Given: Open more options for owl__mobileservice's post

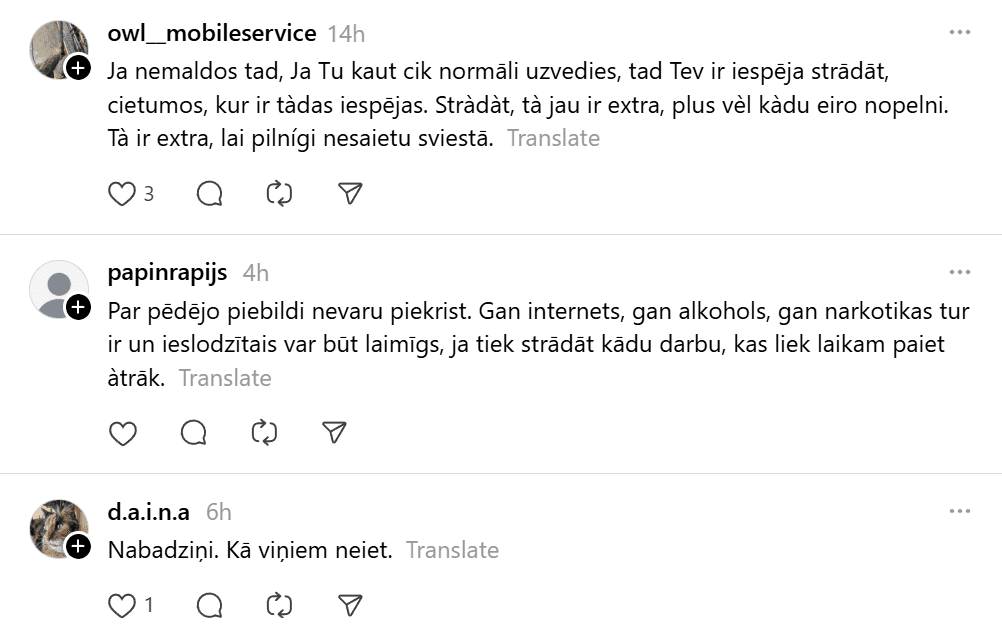Looking at the screenshot, I should (x=960, y=33).
